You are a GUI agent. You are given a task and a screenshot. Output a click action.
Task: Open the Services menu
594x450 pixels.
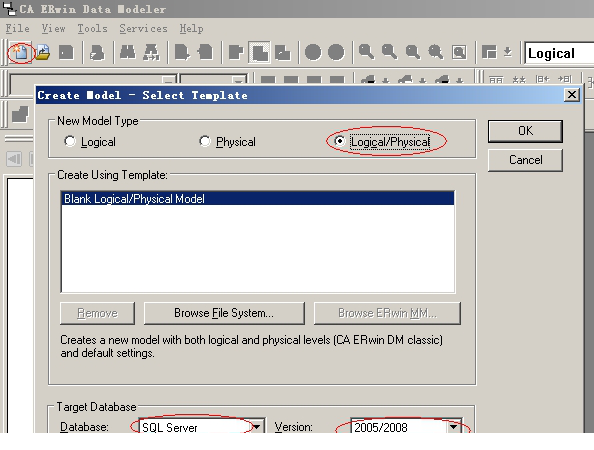(x=143, y=28)
